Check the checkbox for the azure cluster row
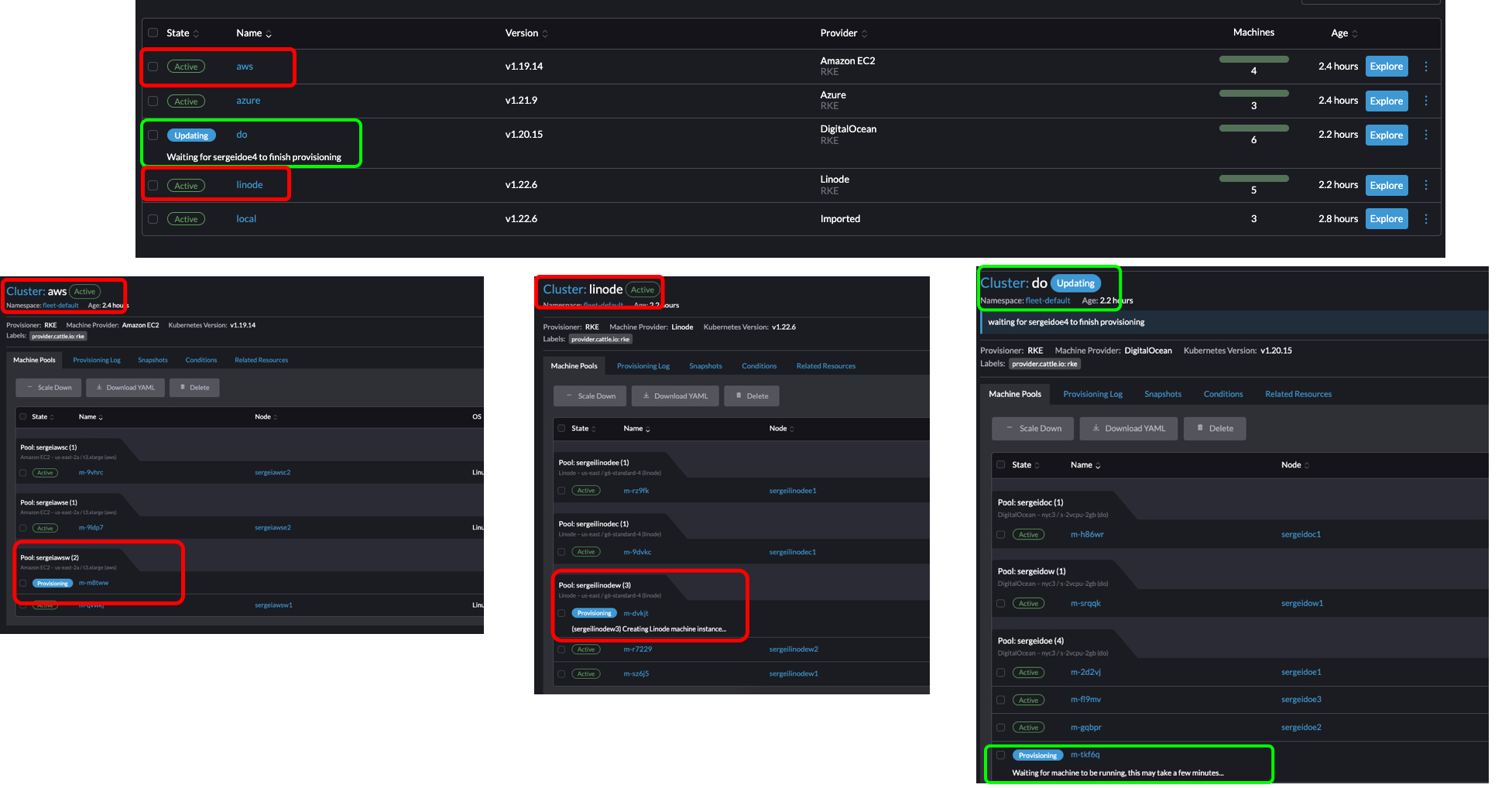This screenshot has width=1512, height=788. point(153,101)
